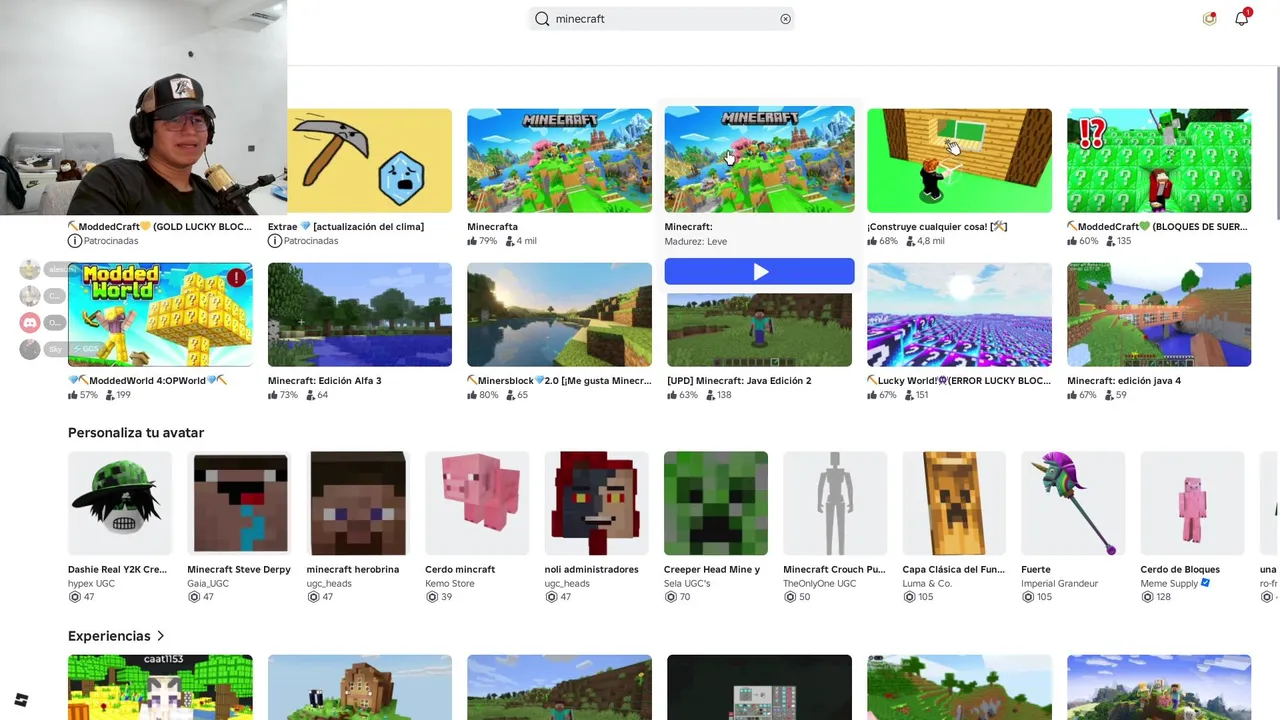Open the notifications bell

(1241, 18)
